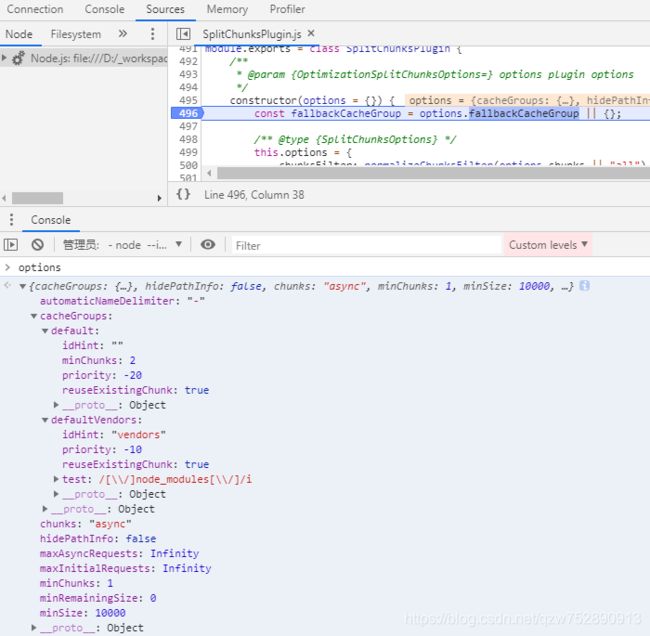Click the maxInitialRequests: Infinity row

pos(126,568)
